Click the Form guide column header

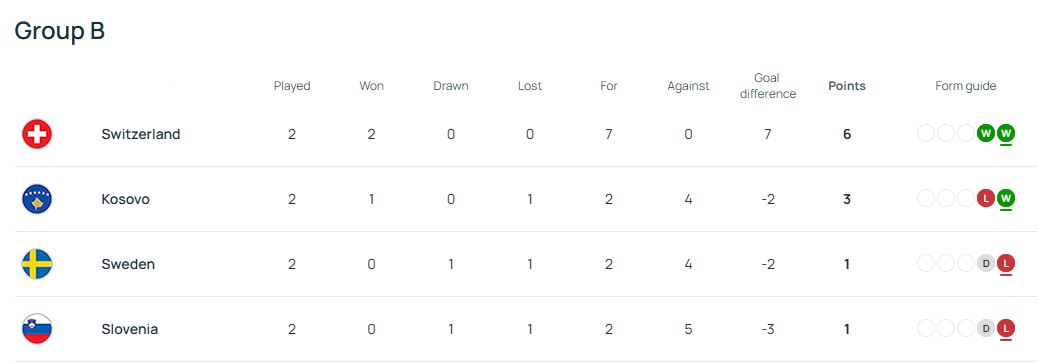[966, 86]
